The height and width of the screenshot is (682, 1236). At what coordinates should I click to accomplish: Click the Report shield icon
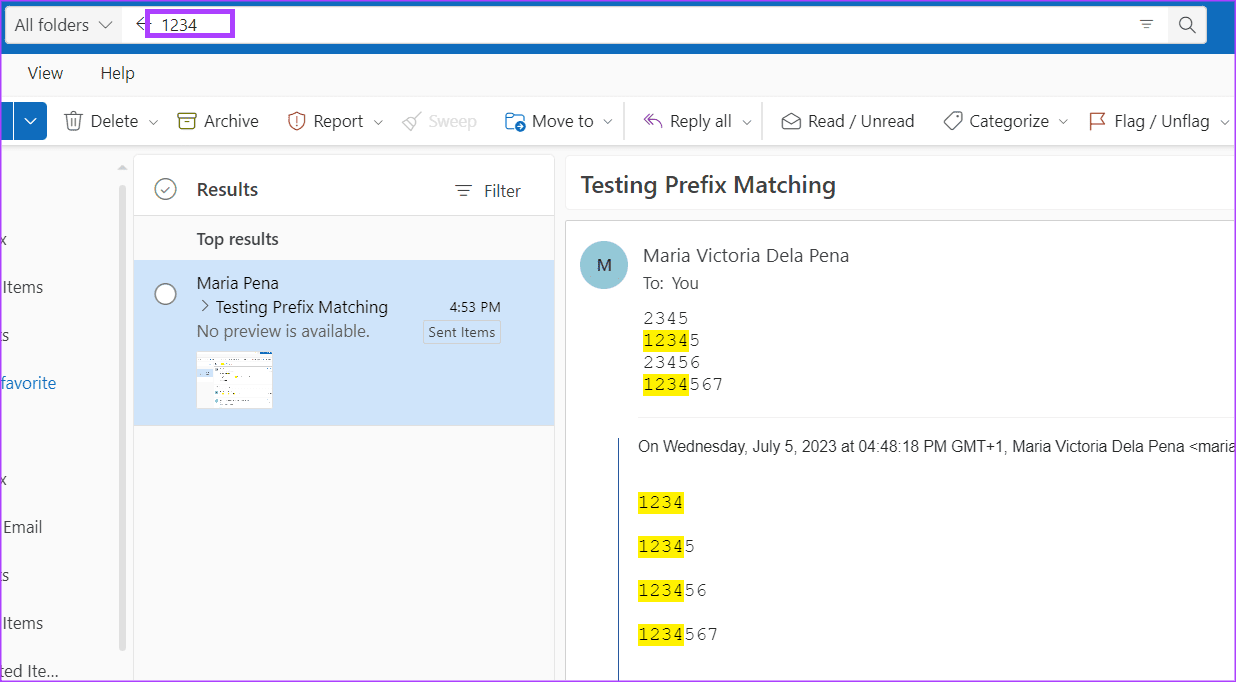(x=296, y=121)
